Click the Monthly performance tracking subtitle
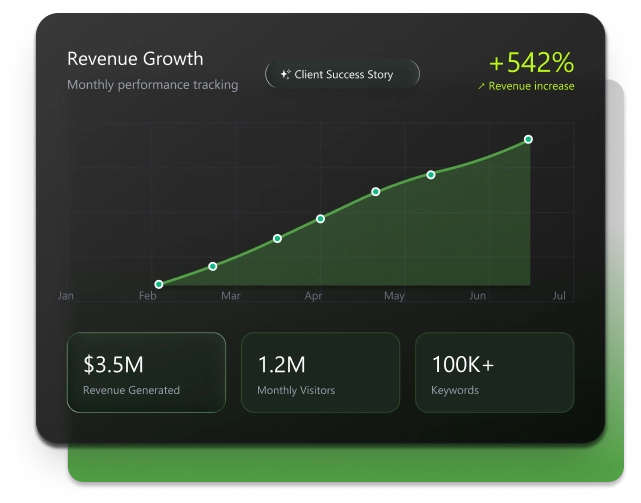641x503 pixels. pyautogui.click(x=152, y=85)
